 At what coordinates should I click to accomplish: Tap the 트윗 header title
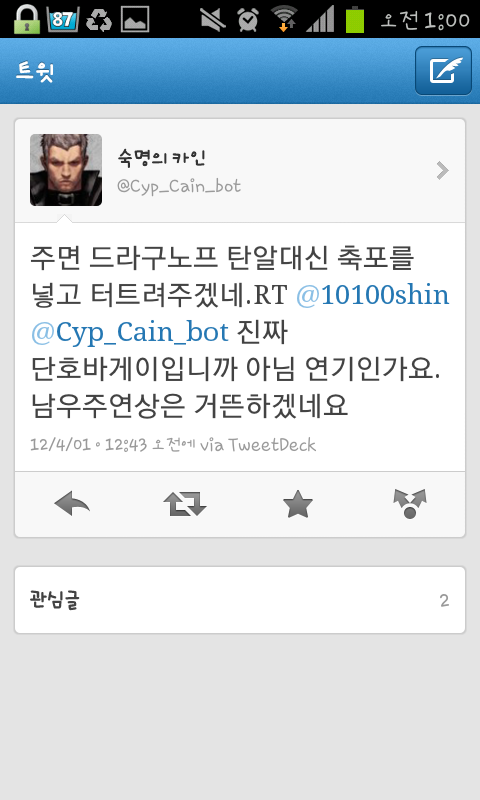click(35, 71)
